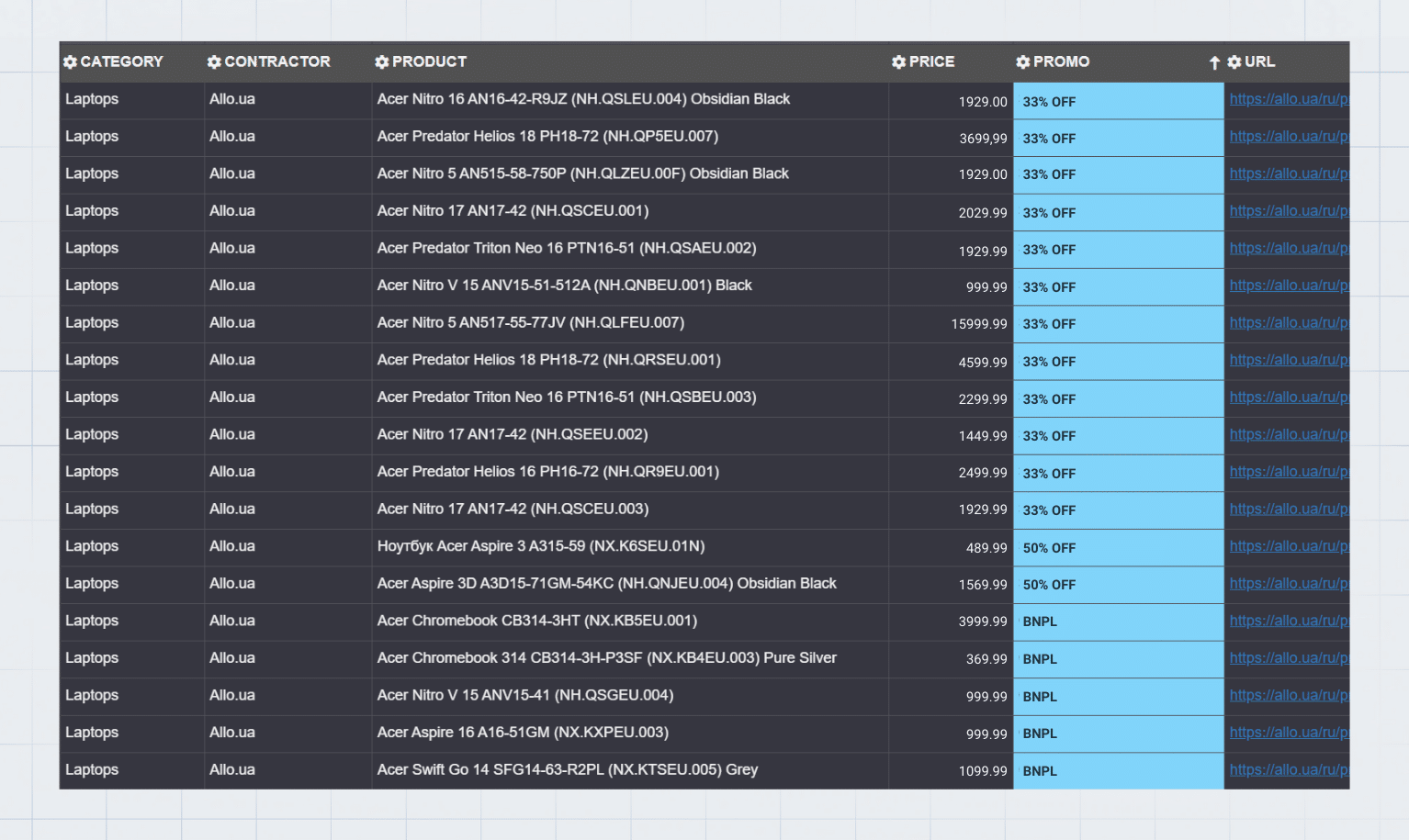This screenshot has height=840, width=1409.
Task: Select Acer Nitro V 15 ANV15-41 product cell
Action: coord(524,696)
